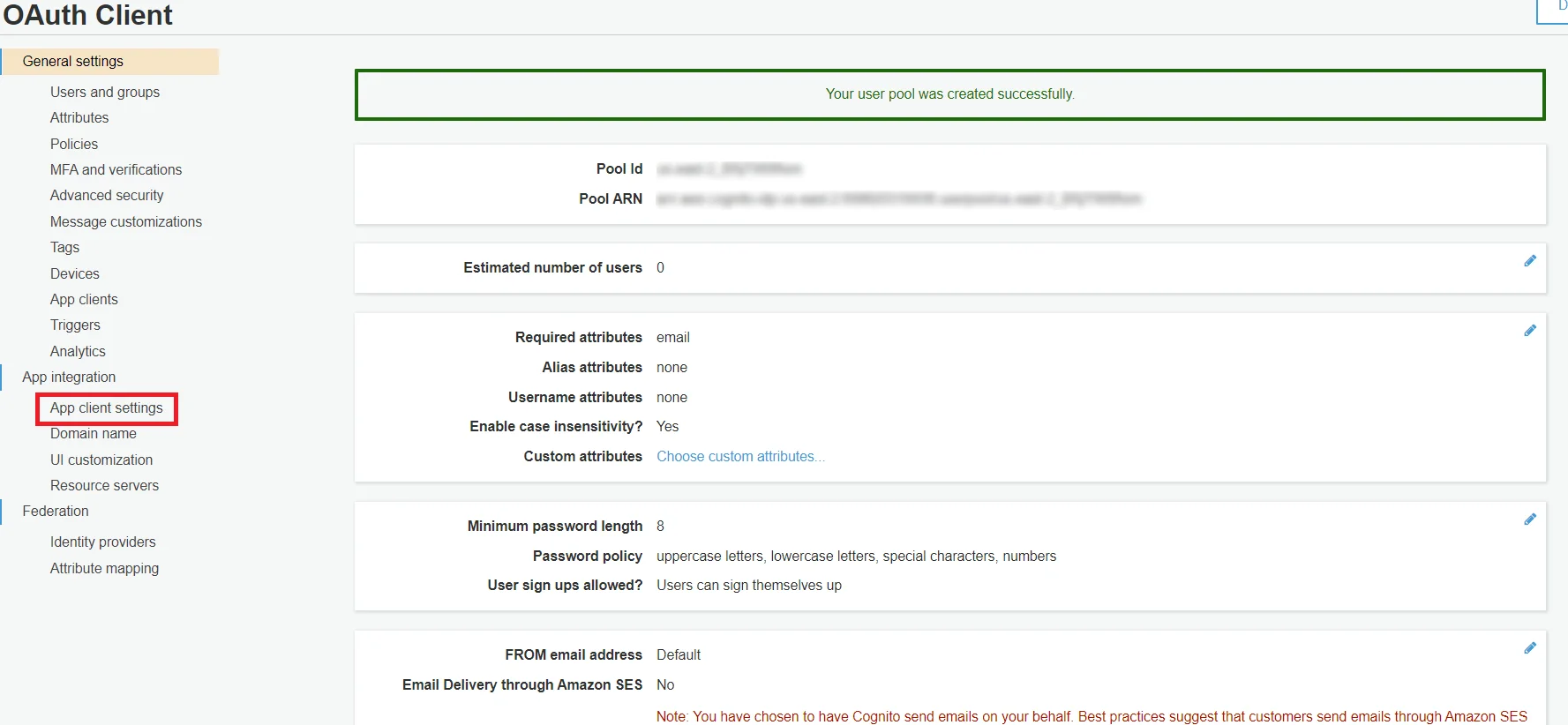Click the Minimum password length value 8
The width and height of the screenshot is (1568, 725).
[660, 526]
